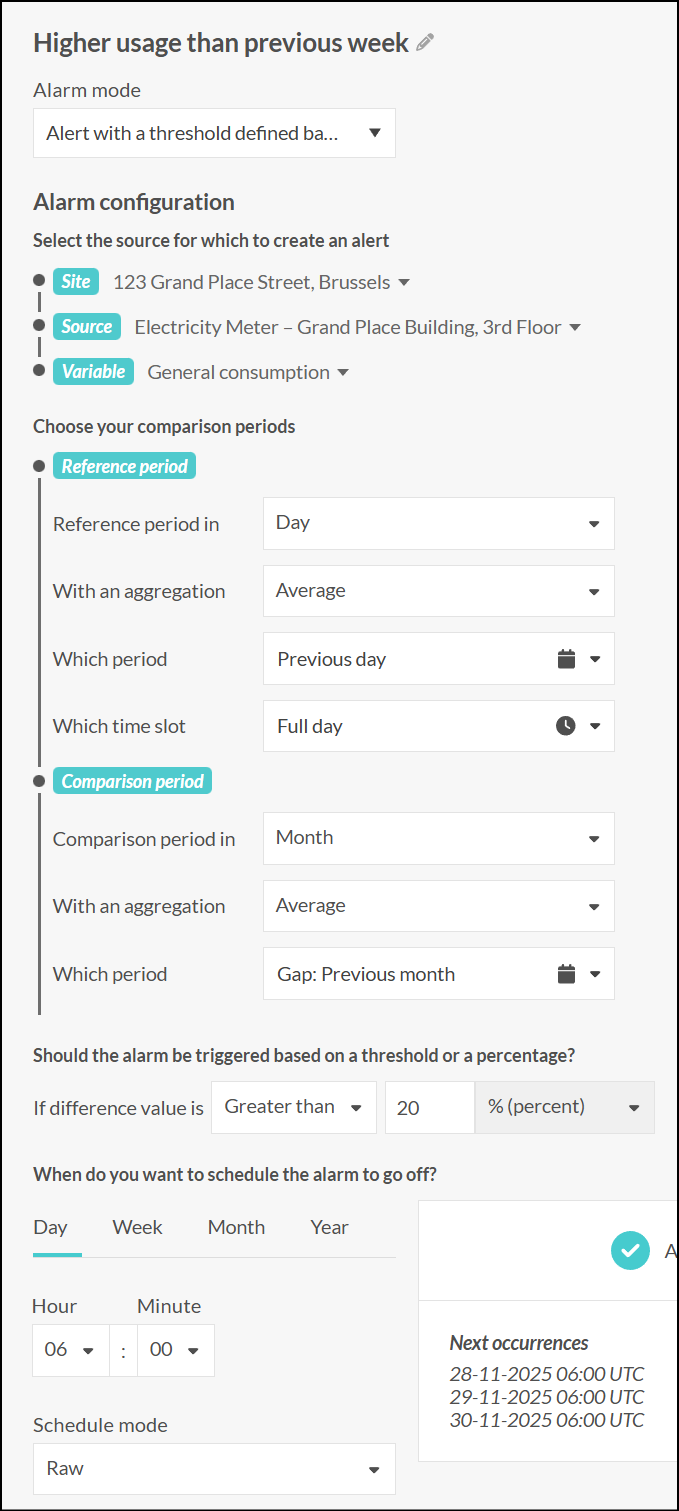Click calendar icon in Gap: Previous month field
Image resolution: width=679 pixels, height=1511 pixels.
click(x=566, y=974)
